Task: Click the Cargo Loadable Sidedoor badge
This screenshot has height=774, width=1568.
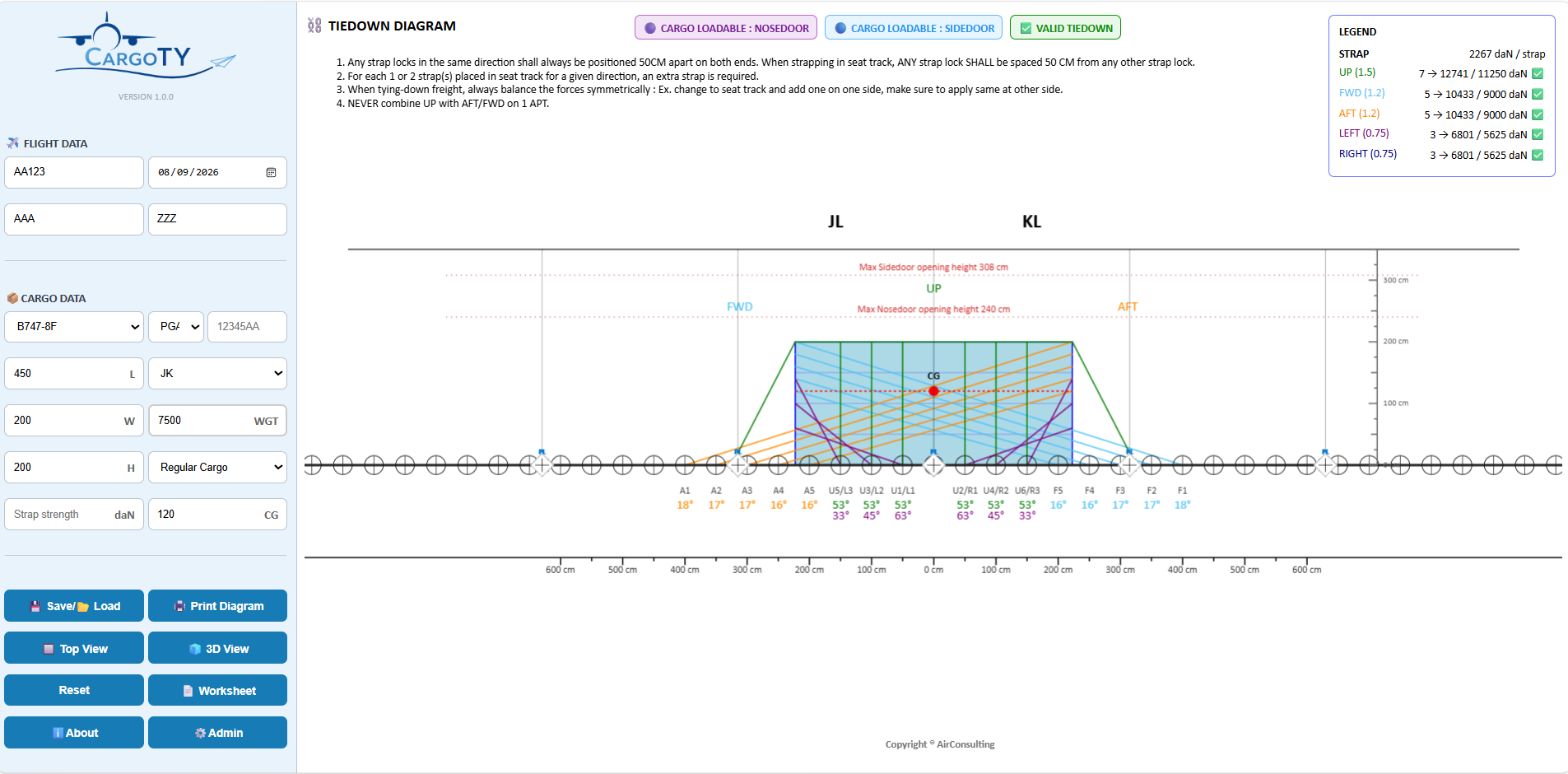Action: [914, 28]
